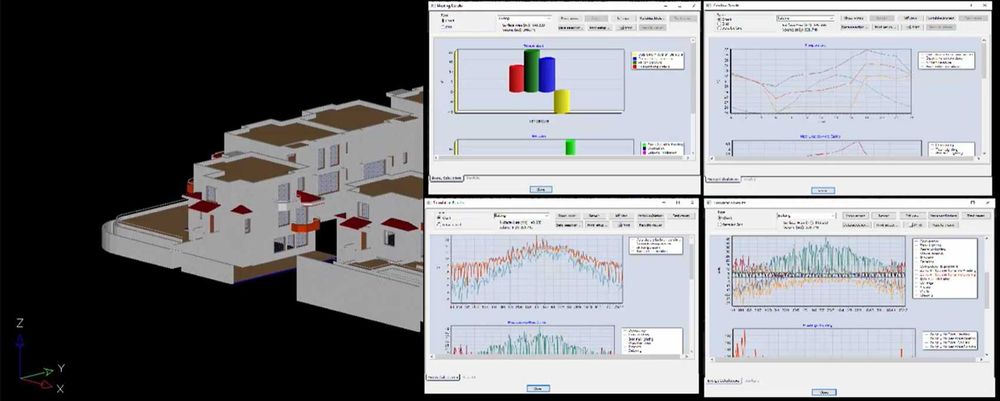Click Close in the bar chart results window
This screenshot has height=401, width=1000.
coord(541,189)
